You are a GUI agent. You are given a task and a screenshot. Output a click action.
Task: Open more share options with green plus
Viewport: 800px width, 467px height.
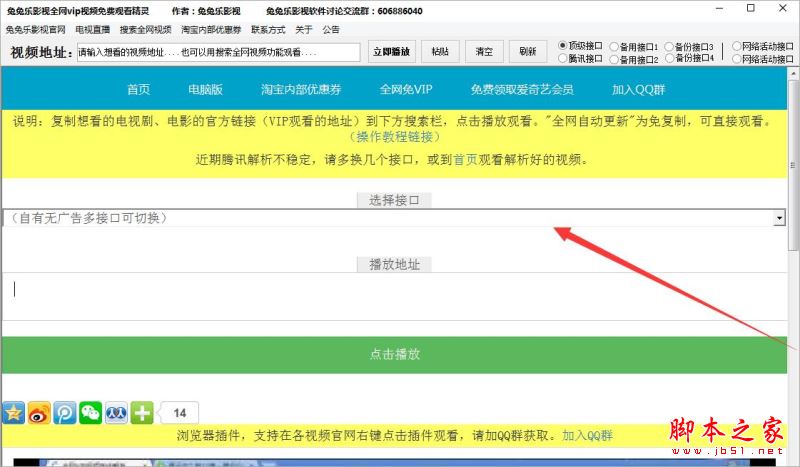point(142,413)
